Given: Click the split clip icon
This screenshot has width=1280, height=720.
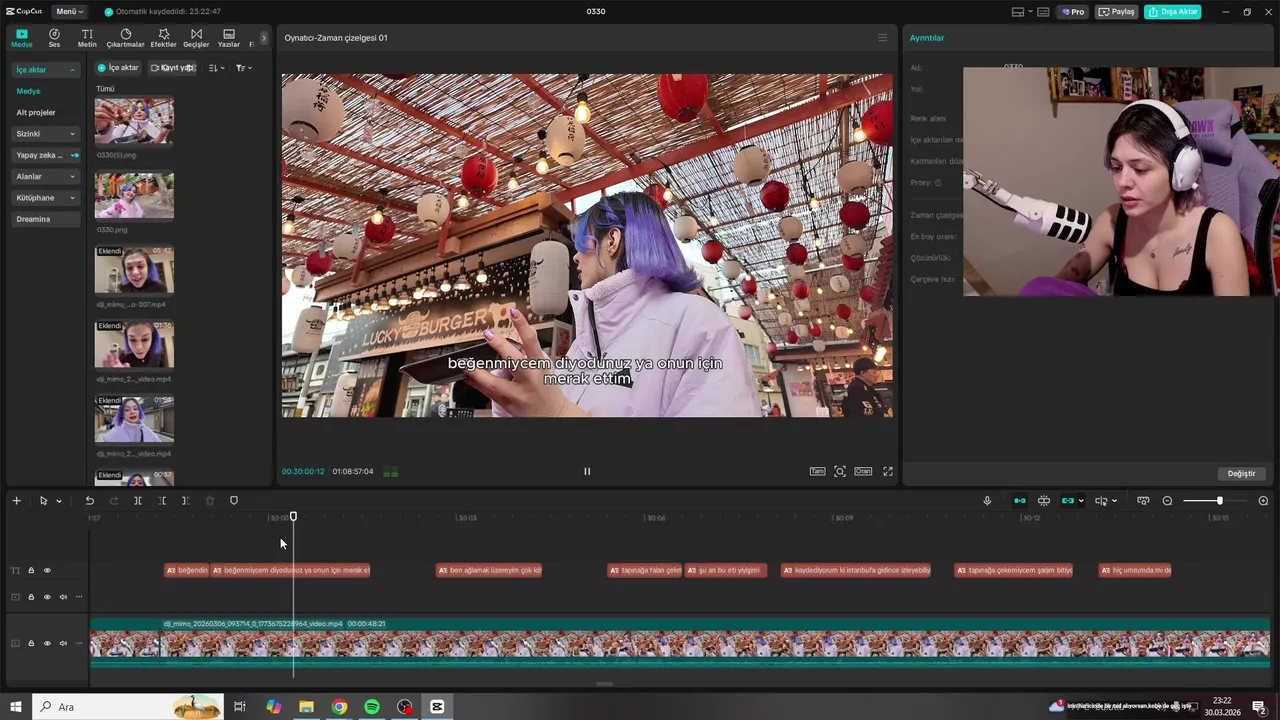Looking at the screenshot, I should [x=138, y=501].
